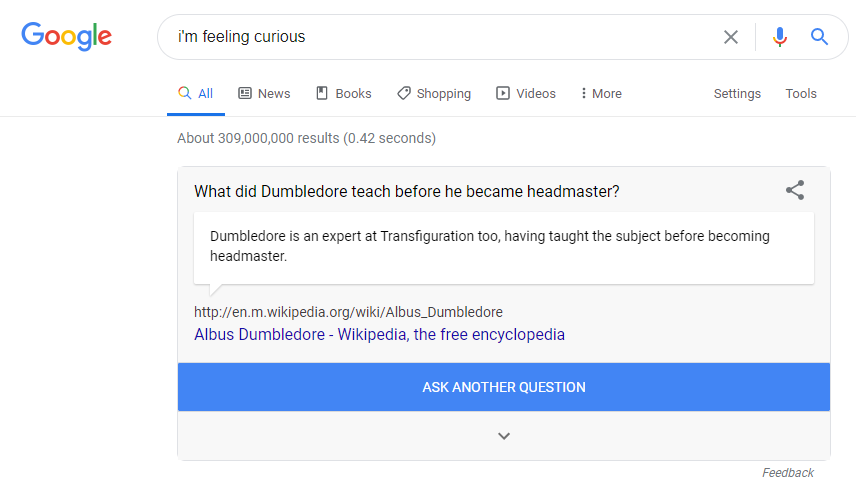Click the results count text

306,138
